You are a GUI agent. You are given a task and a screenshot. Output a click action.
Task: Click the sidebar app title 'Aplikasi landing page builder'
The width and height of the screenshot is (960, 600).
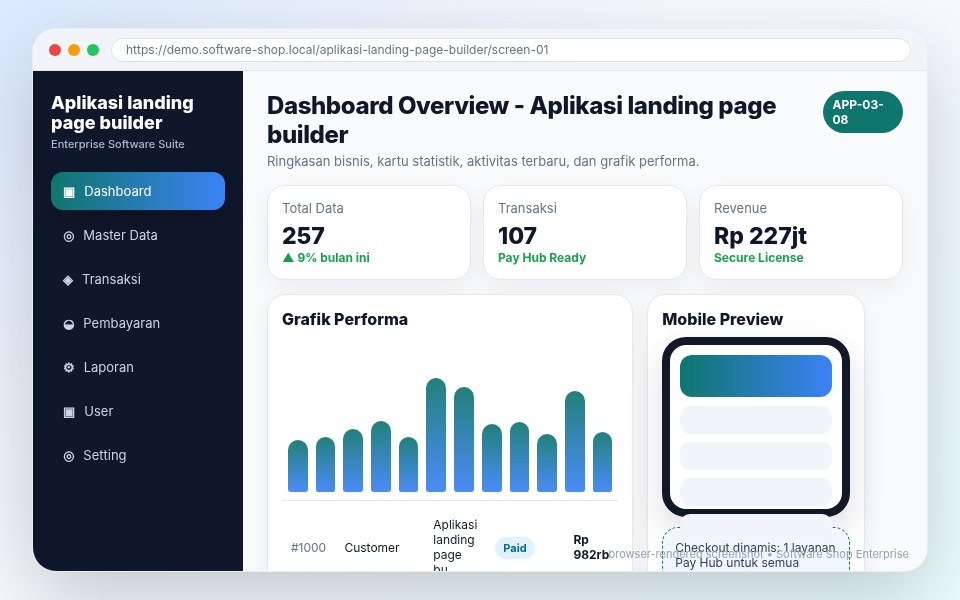pyautogui.click(x=122, y=113)
